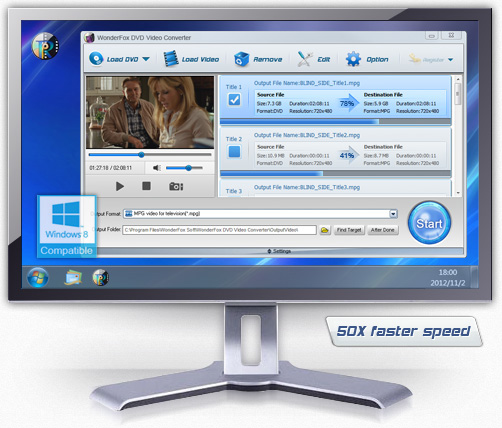Click the 41% conversion arrow
Image resolution: width=502 pixels, height=428 pixels.
[x=348, y=155]
